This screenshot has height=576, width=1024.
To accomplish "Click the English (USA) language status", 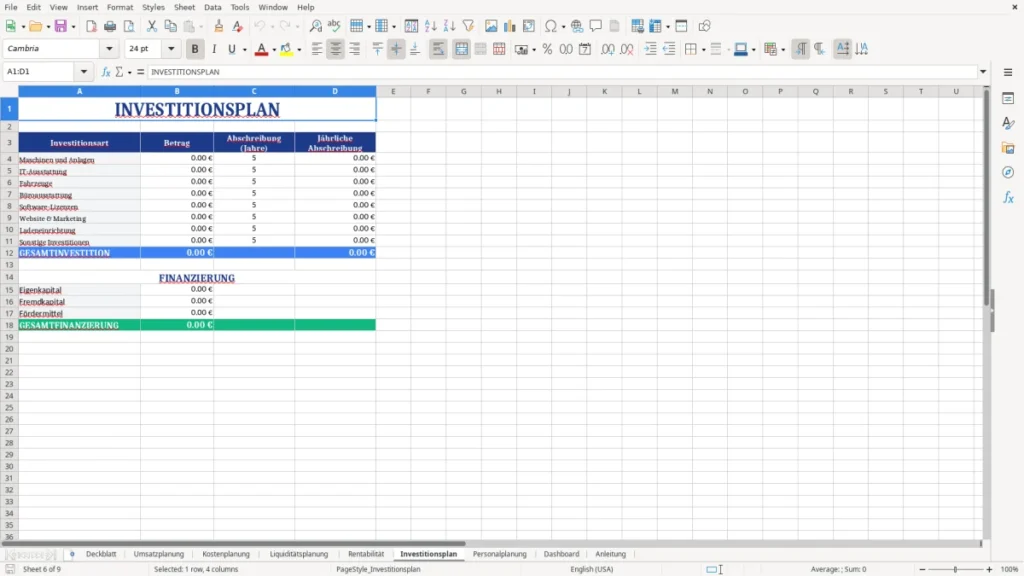I will click(592, 569).
